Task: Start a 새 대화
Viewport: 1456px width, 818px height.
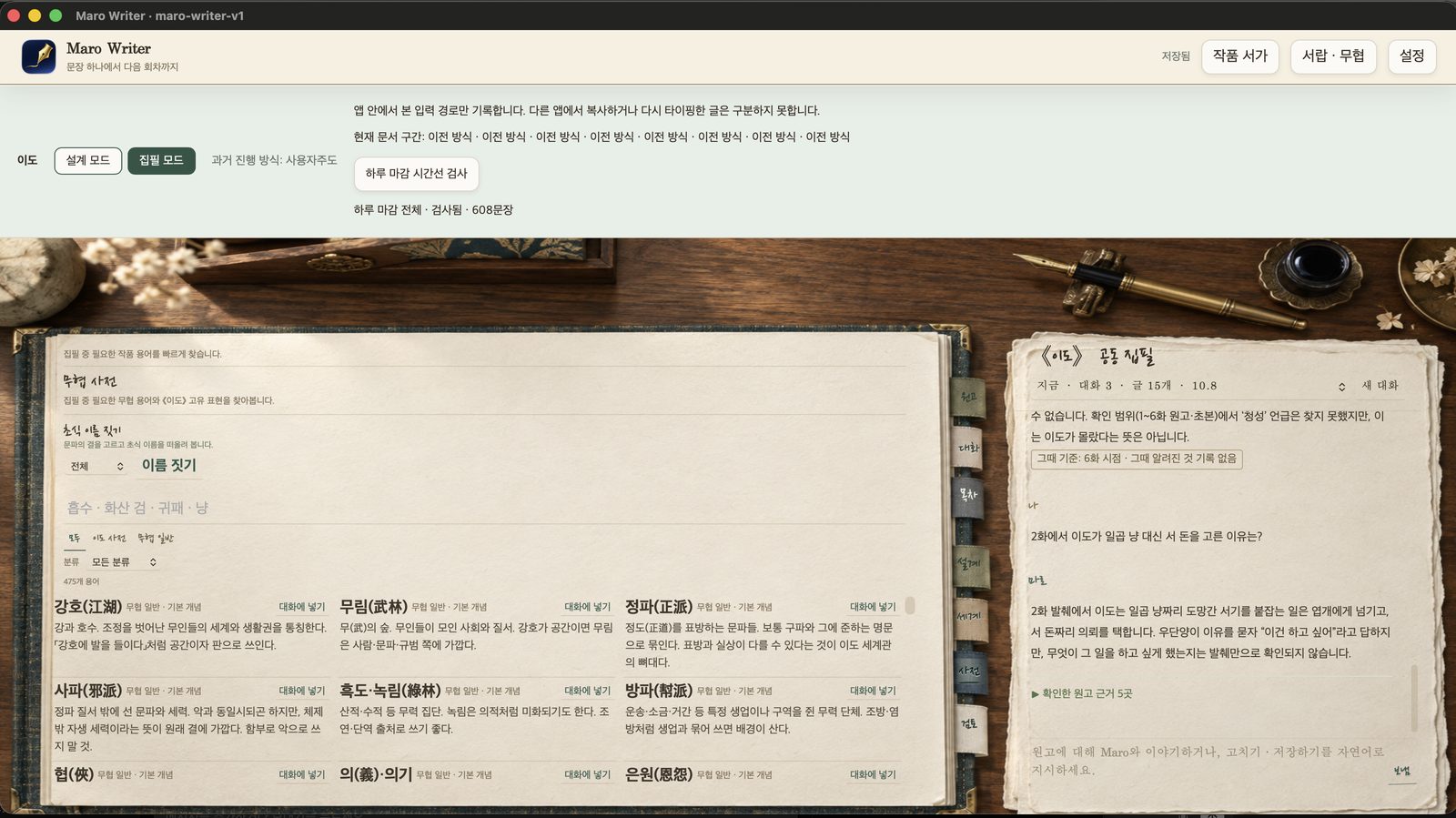Action: [1380, 386]
